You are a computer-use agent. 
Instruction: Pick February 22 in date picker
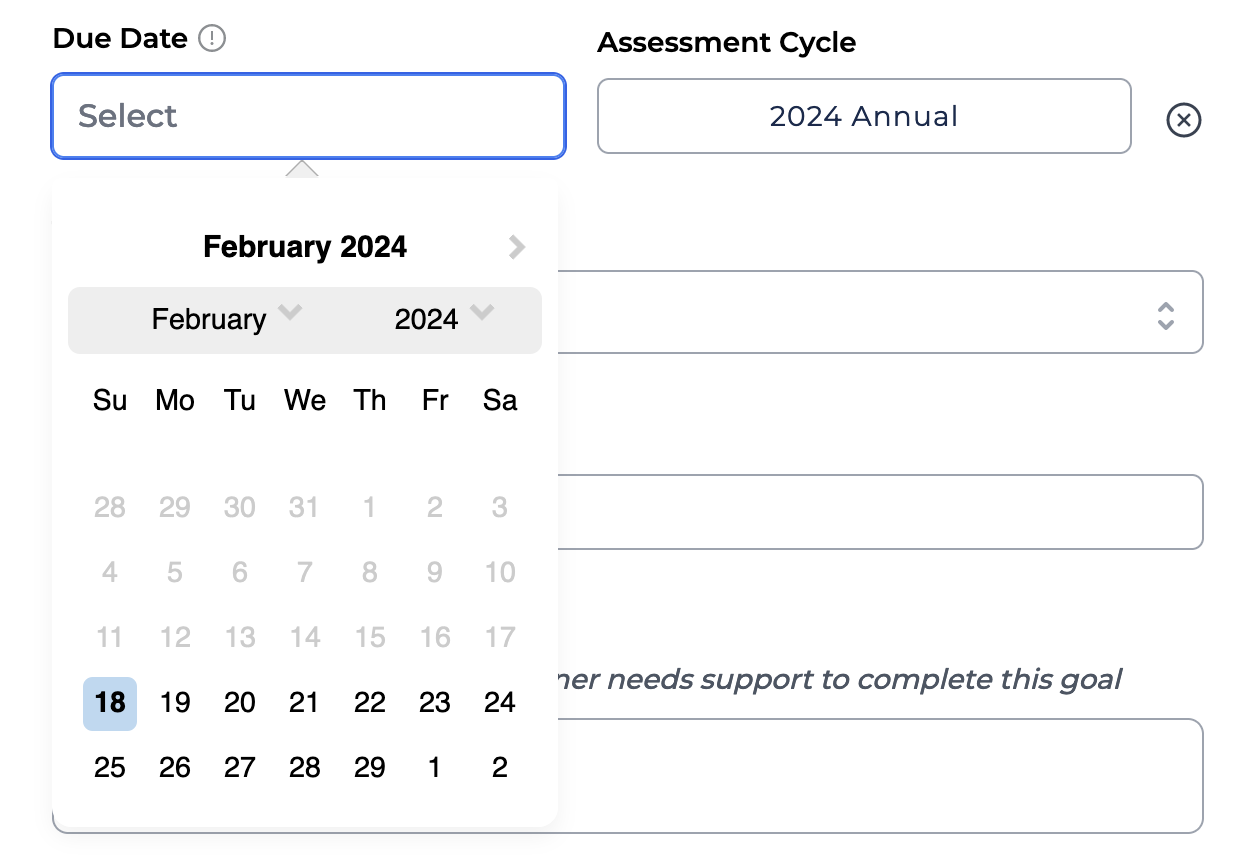click(369, 703)
